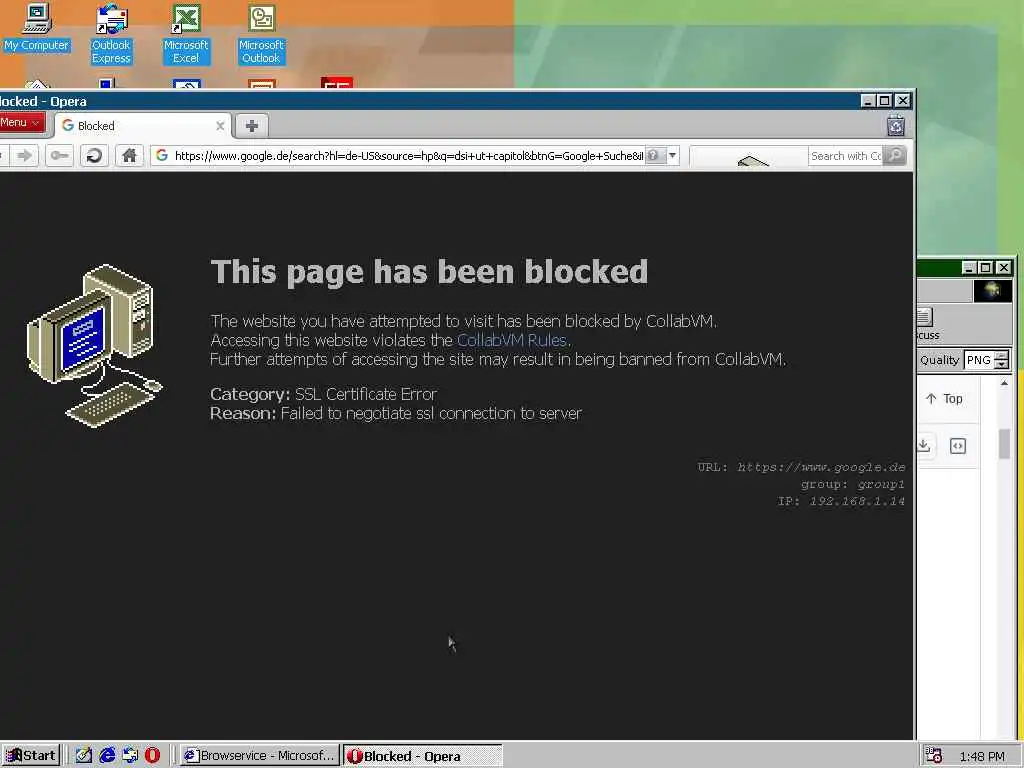Click the scroll up arrow in background window
This screenshot has width=1024, height=768.
(x=1004, y=383)
